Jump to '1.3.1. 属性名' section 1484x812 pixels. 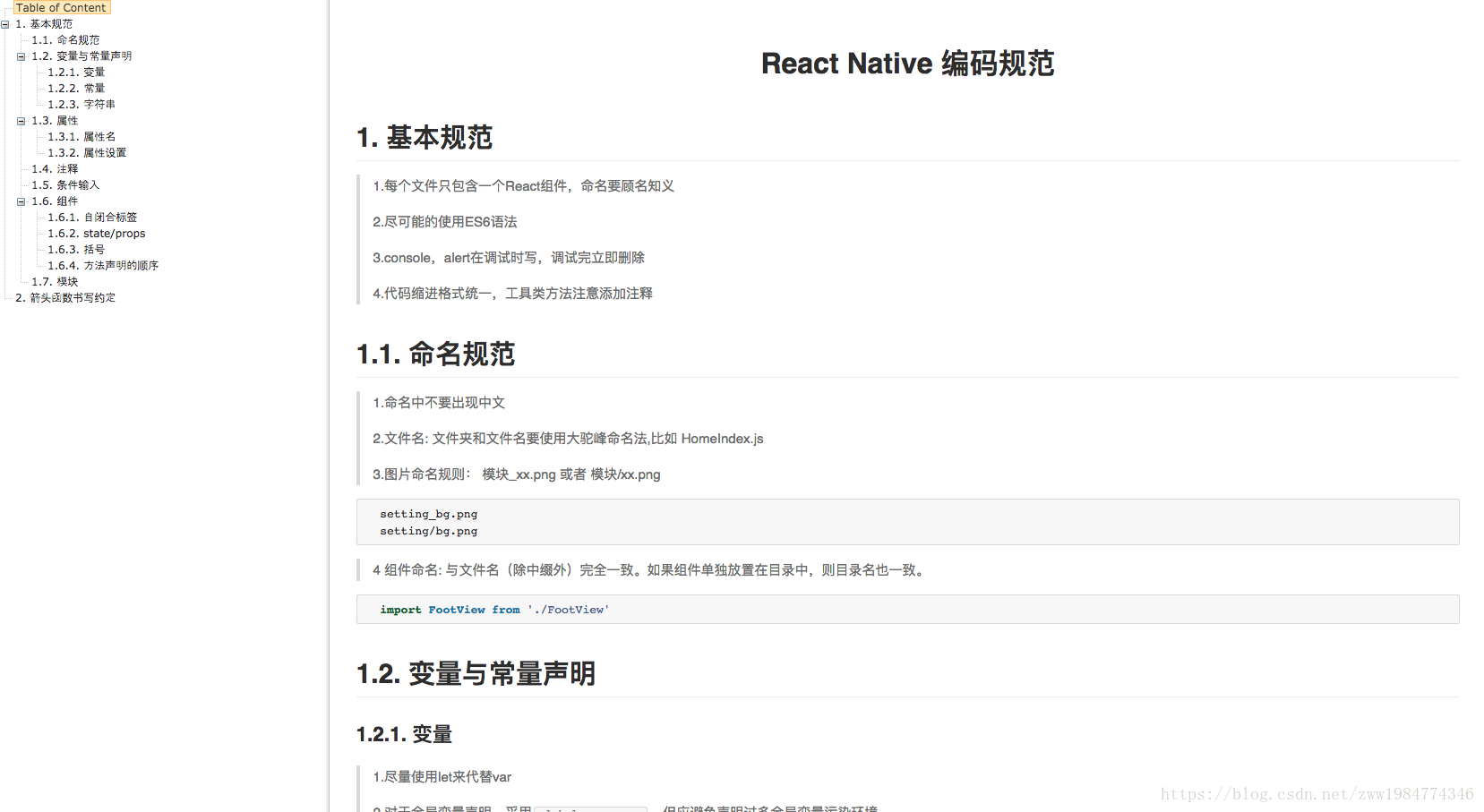click(x=81, y=137)
